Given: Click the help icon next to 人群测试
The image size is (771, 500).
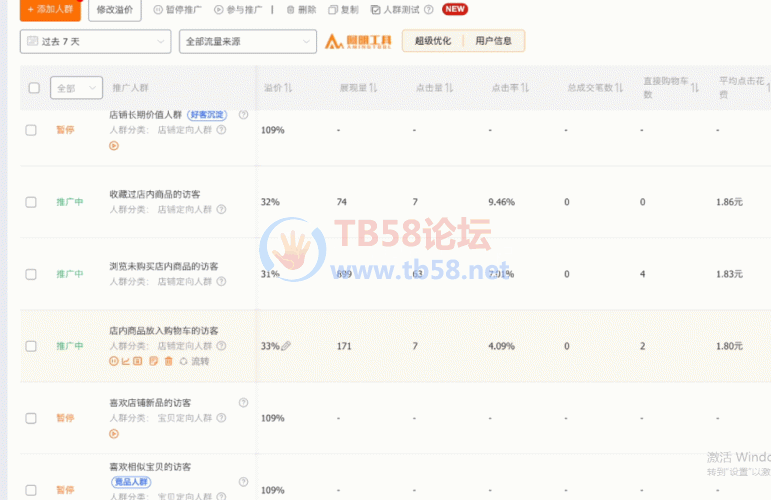Looking at the screenshot, I should point(429,10).
